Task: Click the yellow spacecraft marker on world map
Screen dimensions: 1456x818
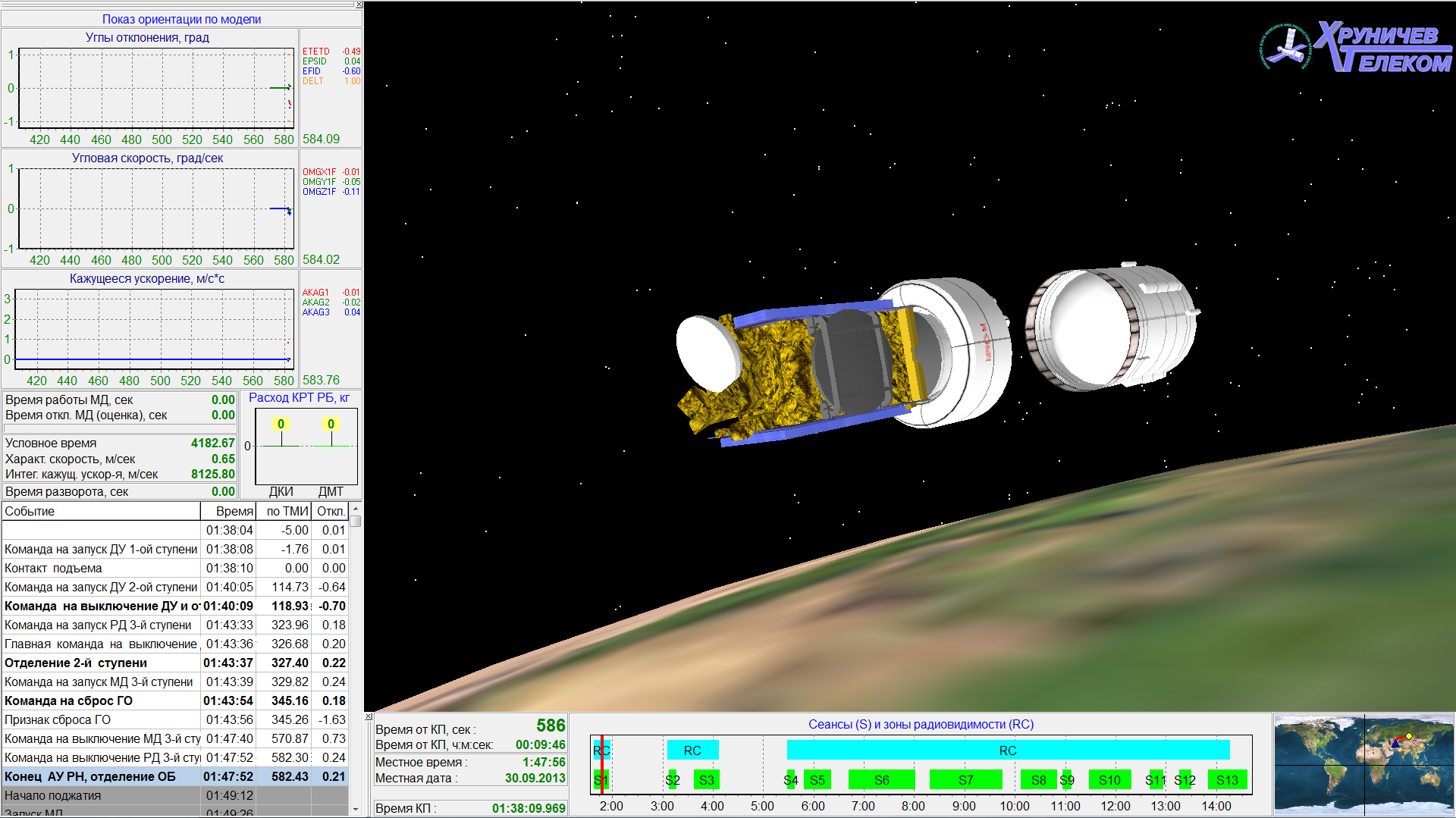Action: tap(1409, 736)
